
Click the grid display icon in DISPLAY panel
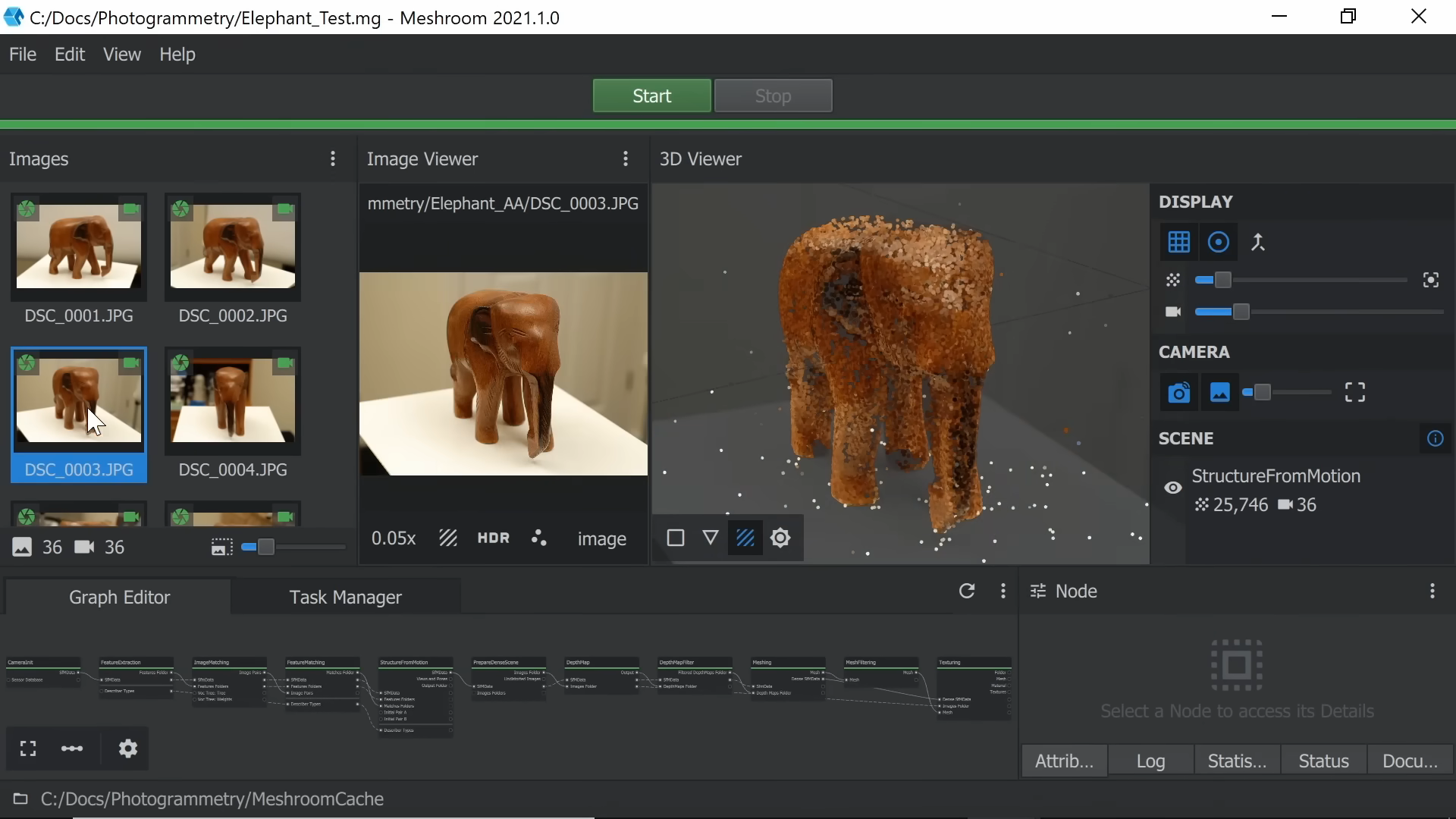(x=1179, y=242)
